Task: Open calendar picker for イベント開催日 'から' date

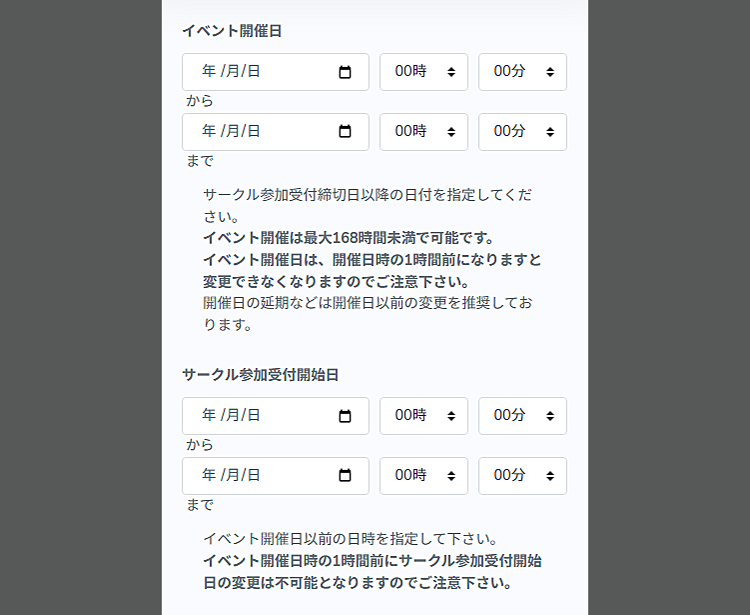Action: click(x=345, y=72)
